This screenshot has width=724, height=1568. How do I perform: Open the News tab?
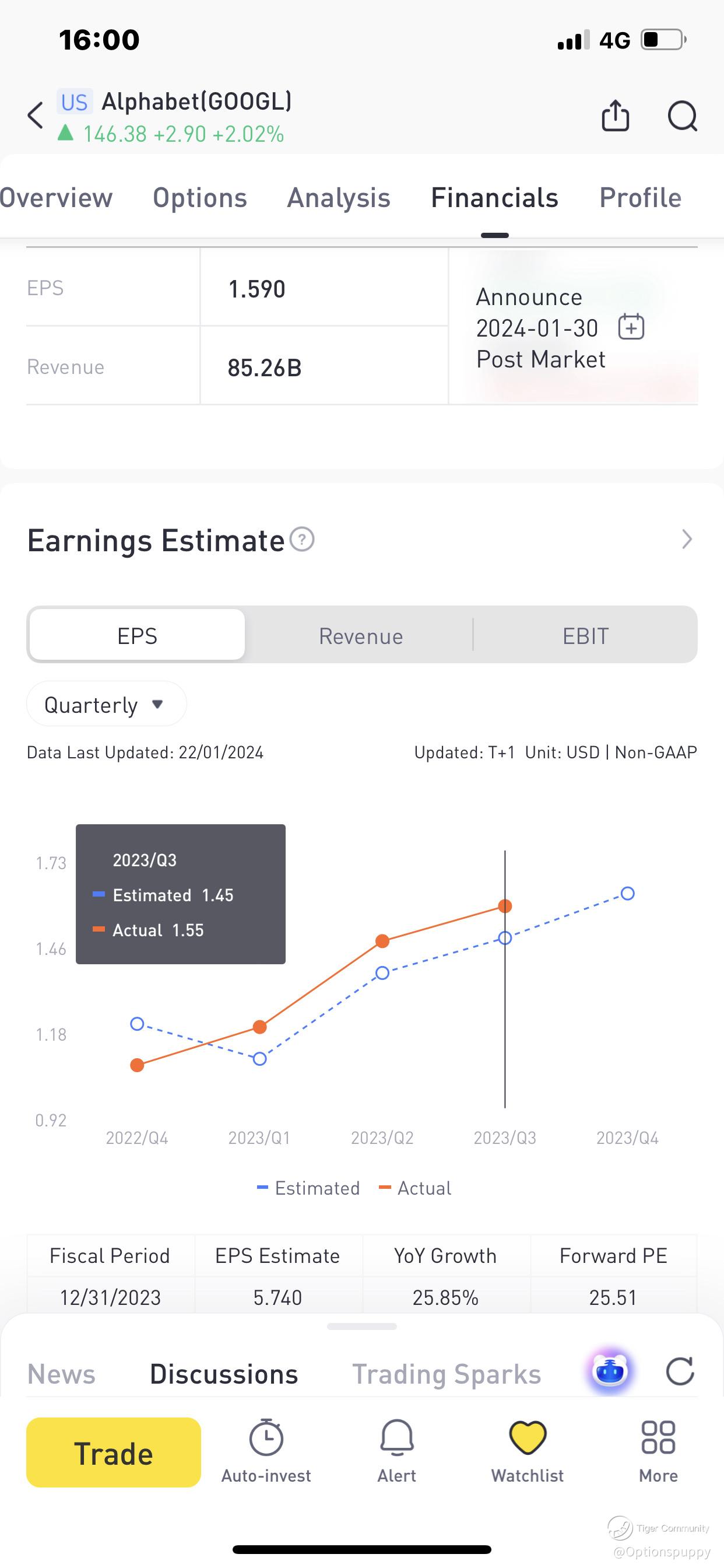[61, 1374]
